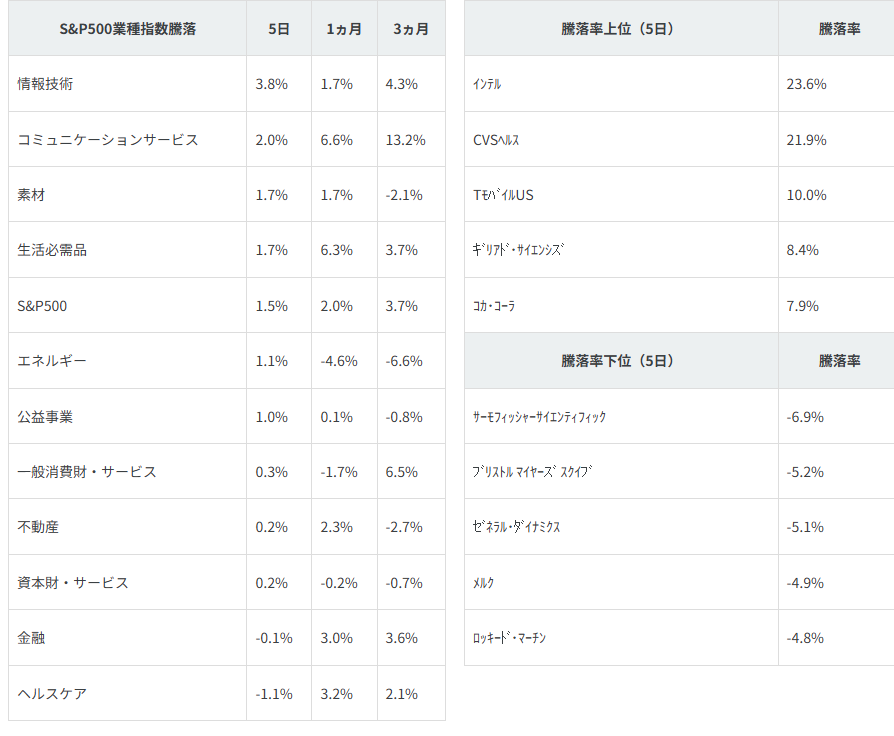
Task: Click the 素材 sector label
Action: 31,195
